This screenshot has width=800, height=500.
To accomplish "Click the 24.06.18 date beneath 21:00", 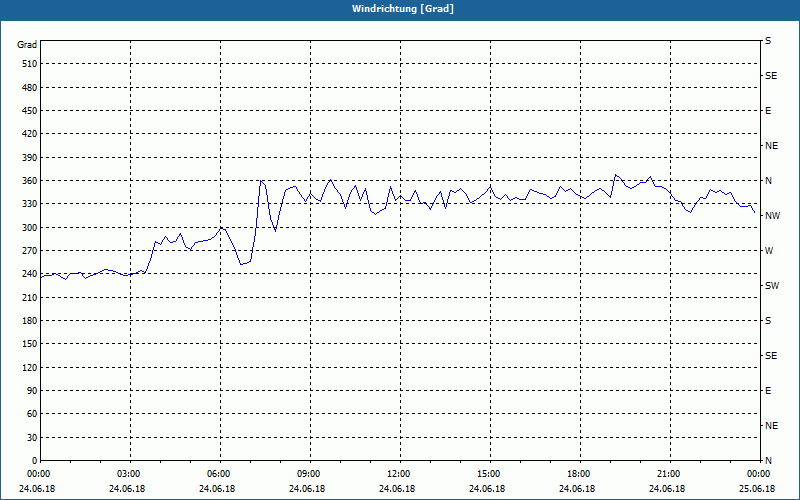I will coord(667,489).
